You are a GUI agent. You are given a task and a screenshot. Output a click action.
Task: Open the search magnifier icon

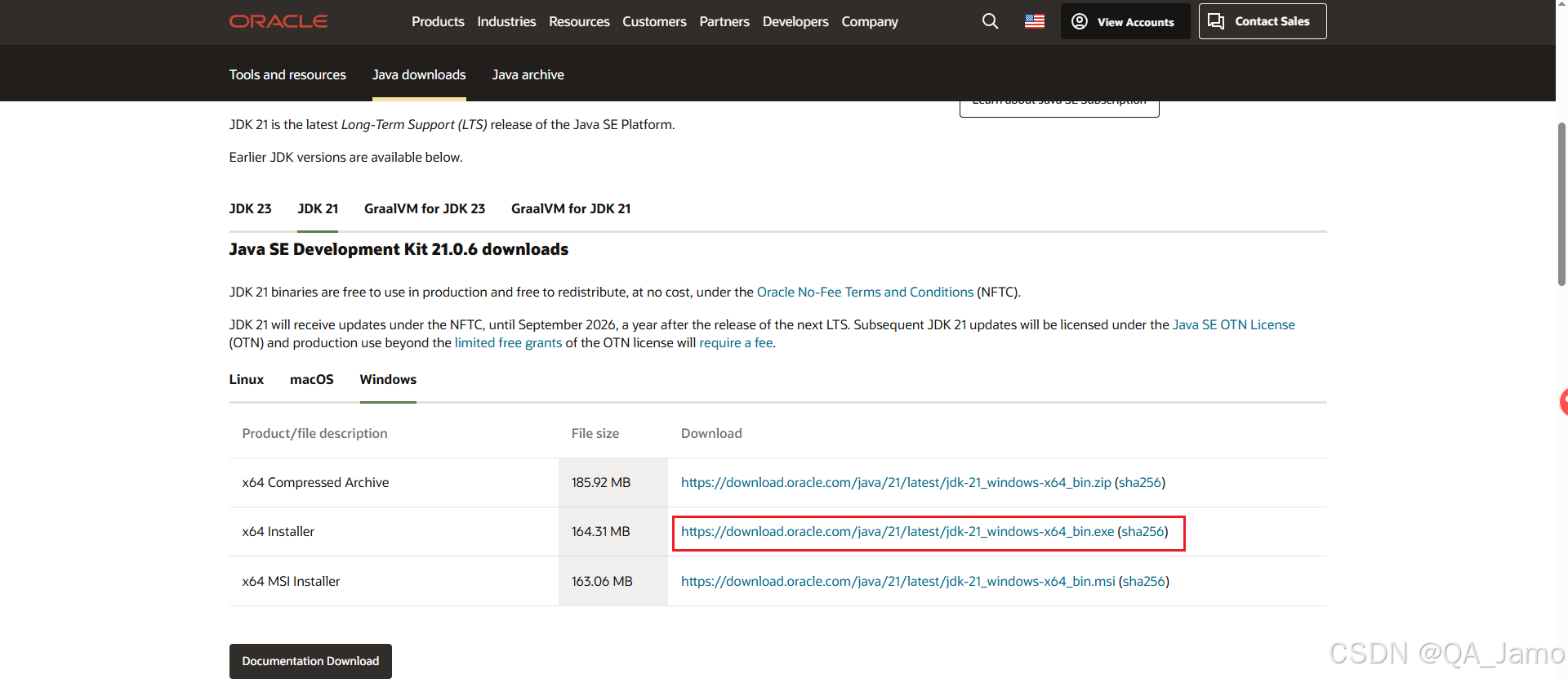(x=990, y=21)
